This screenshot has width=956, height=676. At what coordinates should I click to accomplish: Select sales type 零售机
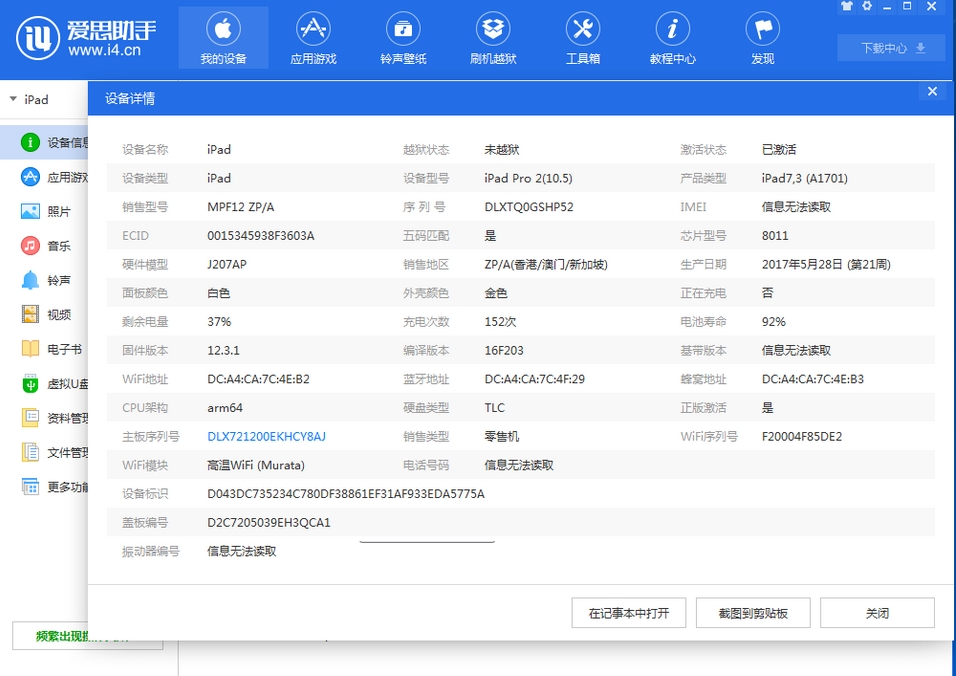502,436
